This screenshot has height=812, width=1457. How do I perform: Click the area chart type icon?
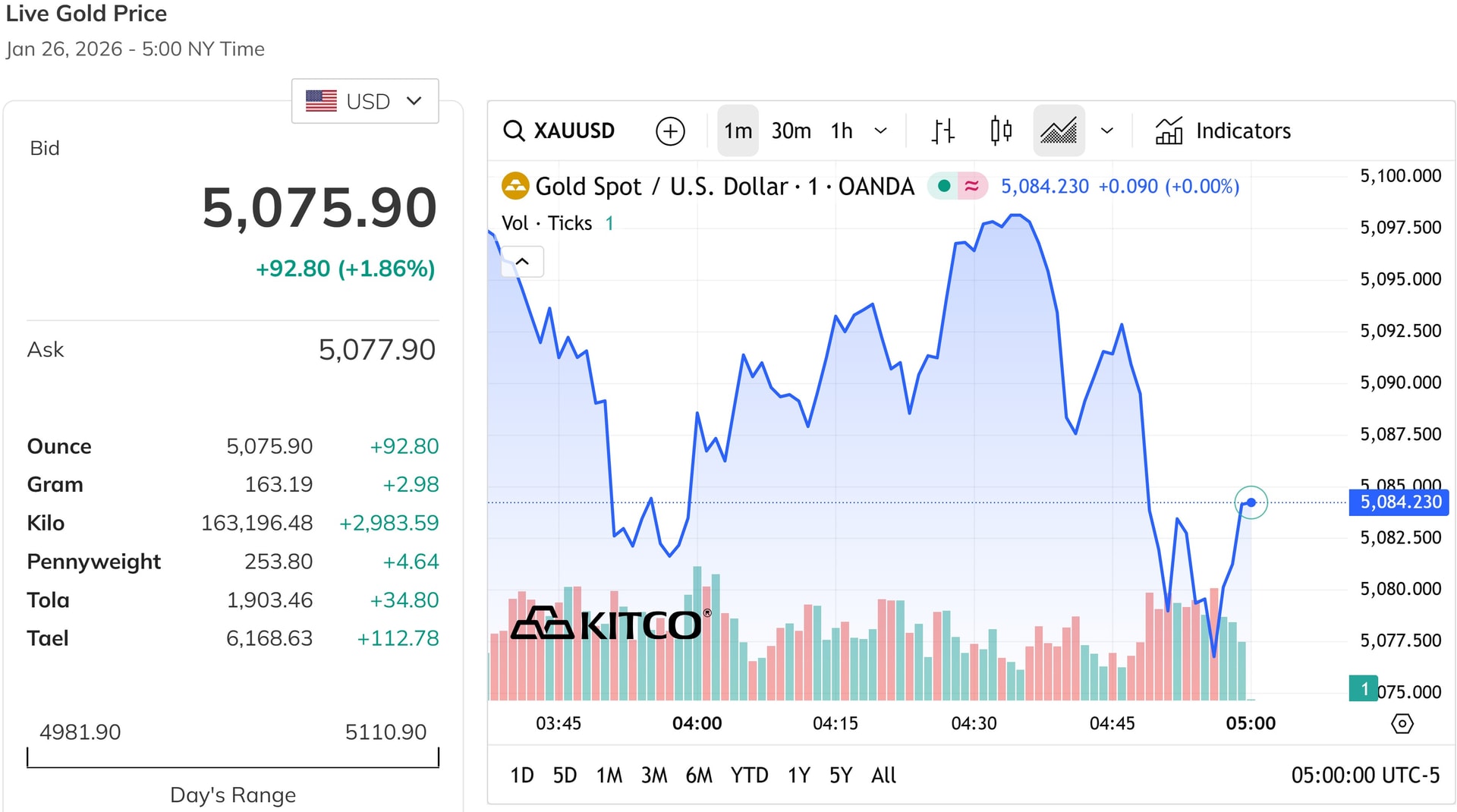1059,130
